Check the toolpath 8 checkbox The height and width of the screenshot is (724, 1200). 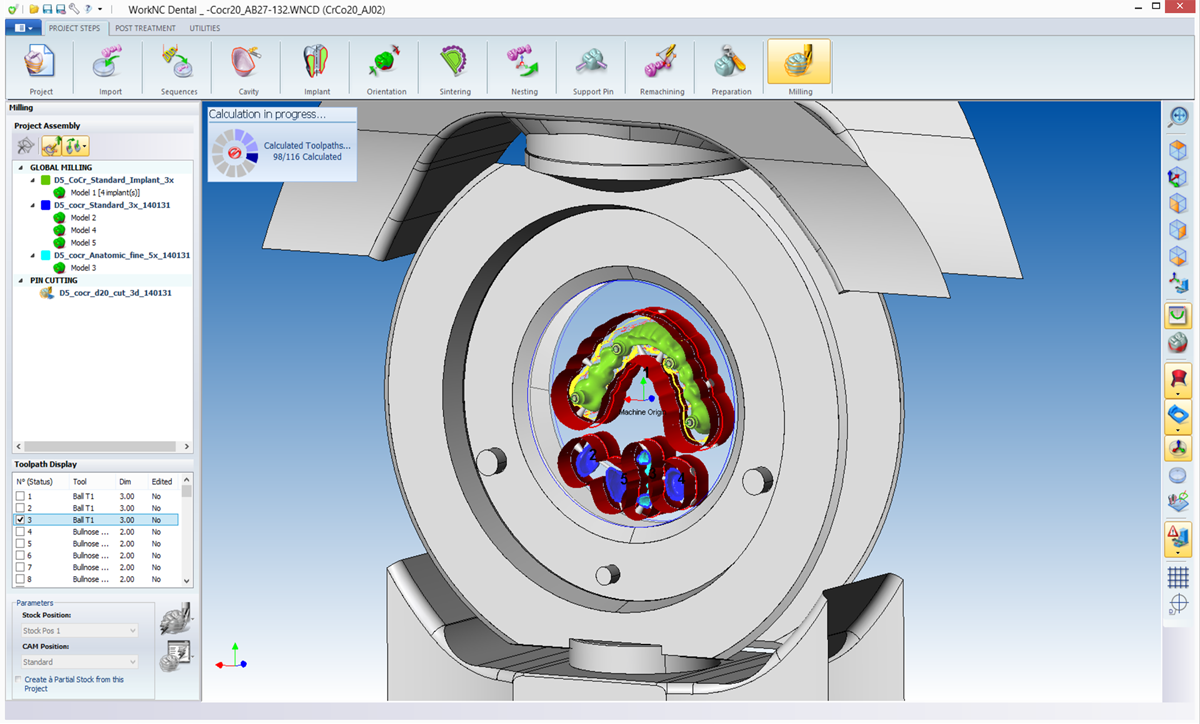click(x=21, y=579)
